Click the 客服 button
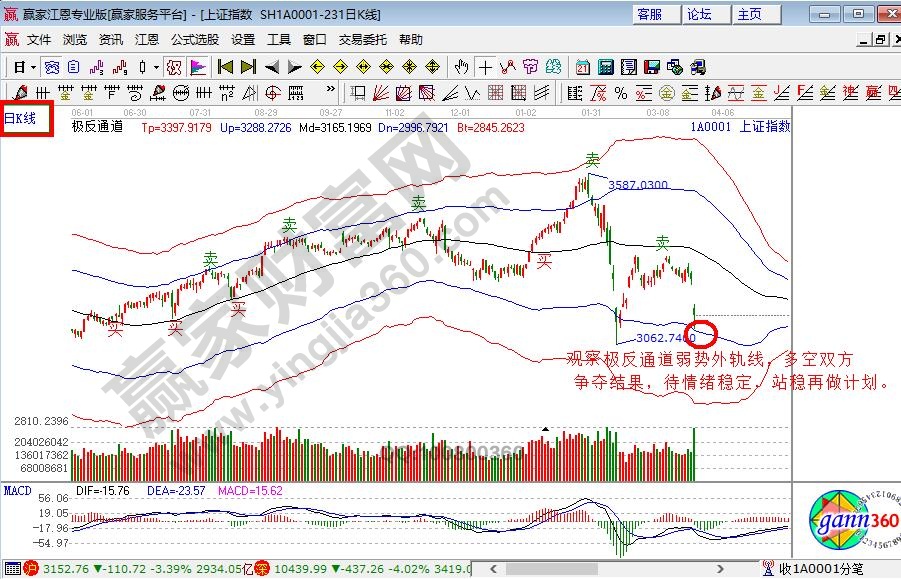The image size is (901, 579). tap(650, 14)
